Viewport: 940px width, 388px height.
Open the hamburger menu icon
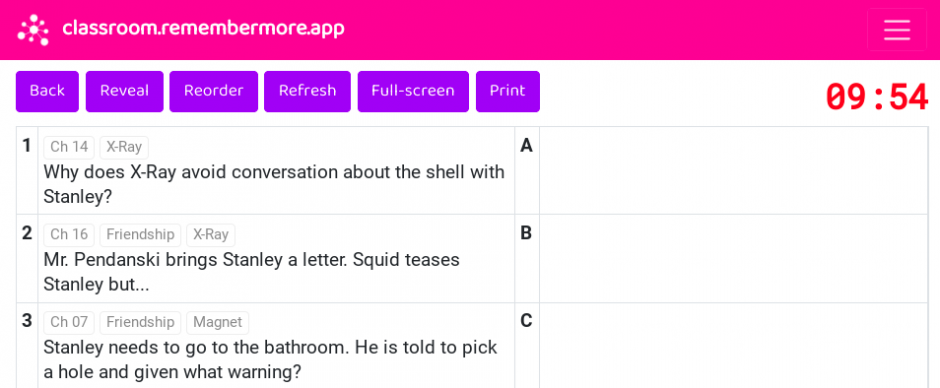coord(897,29)
